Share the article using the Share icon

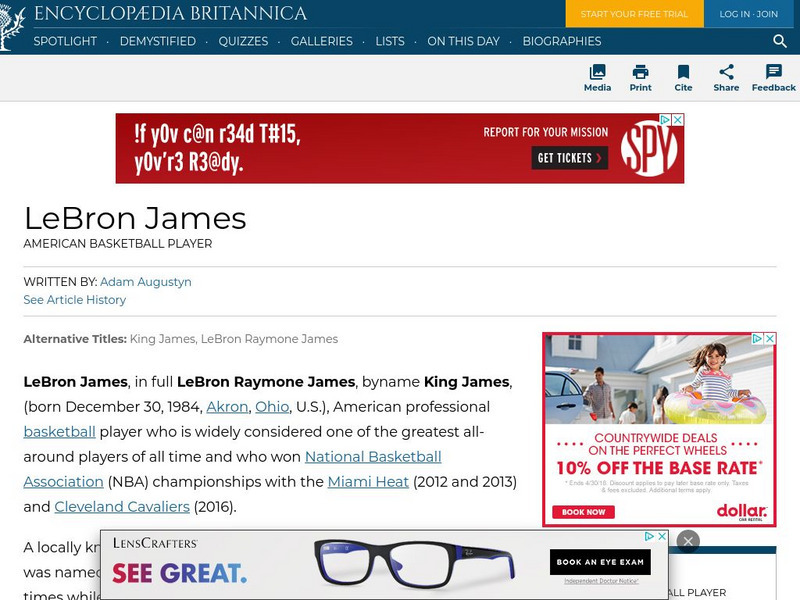727,79
